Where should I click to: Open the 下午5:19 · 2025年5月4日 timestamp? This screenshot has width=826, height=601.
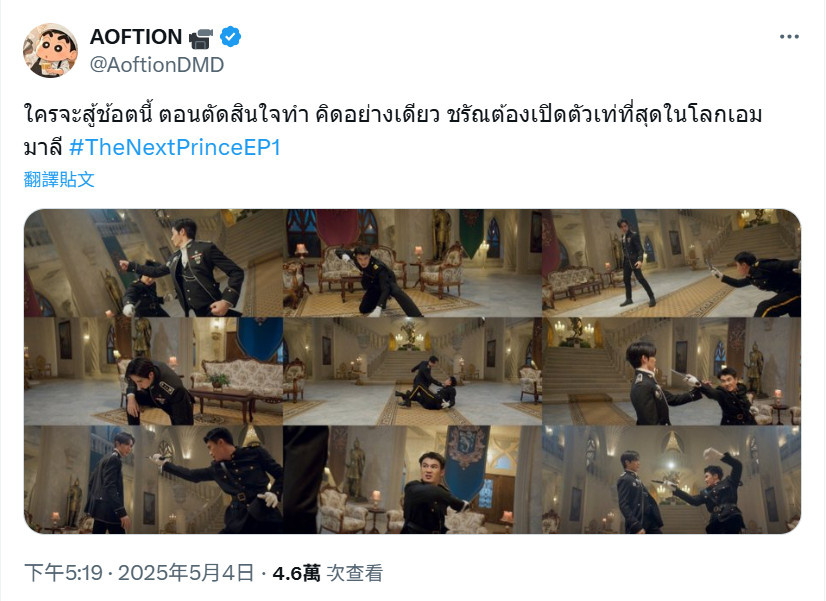point(139,573)
